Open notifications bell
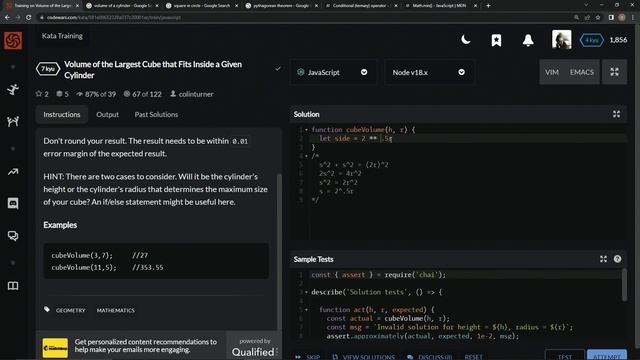Image resolution: width=640 pixels, height=360 pixels. [x=528, y=40]
